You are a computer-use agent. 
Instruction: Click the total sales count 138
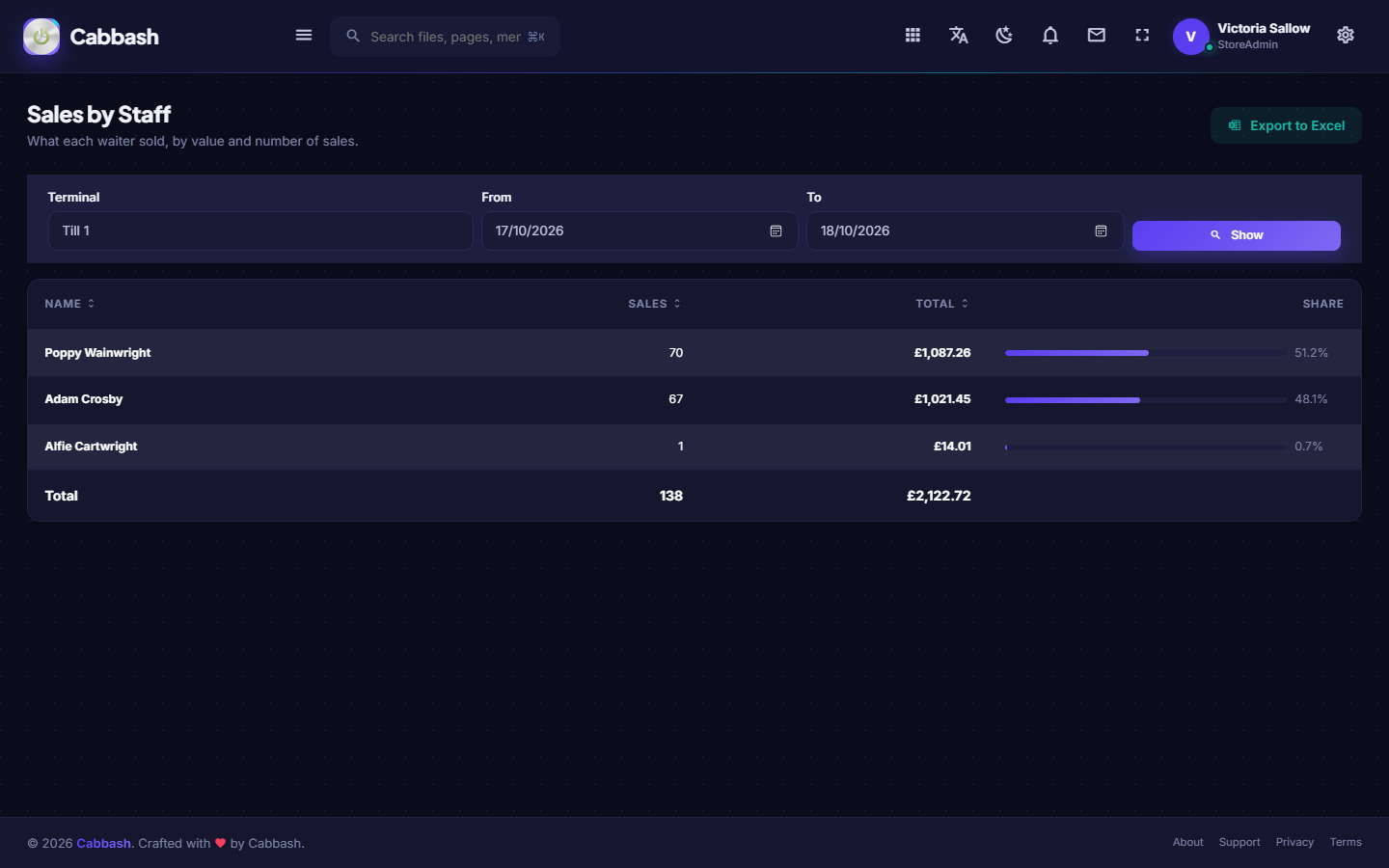click(x=671, y=496)
